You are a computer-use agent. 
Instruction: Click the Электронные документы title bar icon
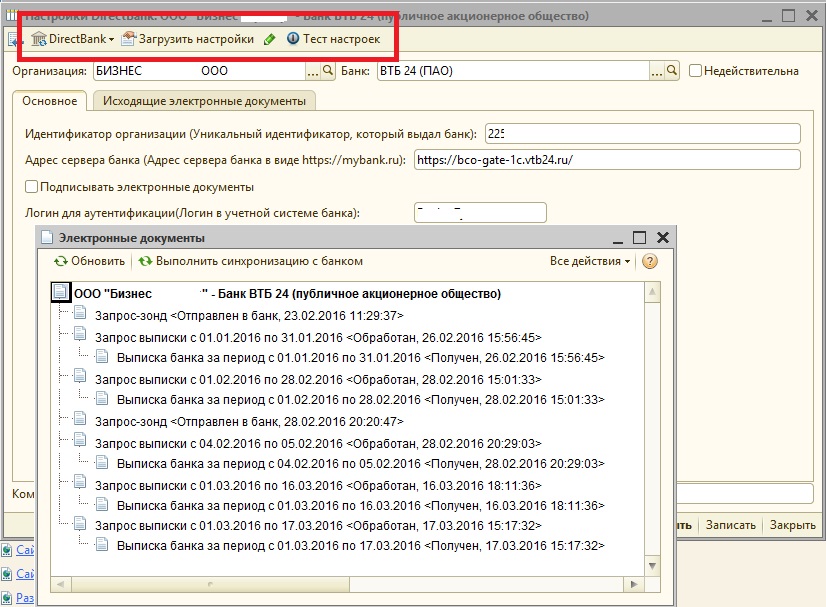point(47,238)
